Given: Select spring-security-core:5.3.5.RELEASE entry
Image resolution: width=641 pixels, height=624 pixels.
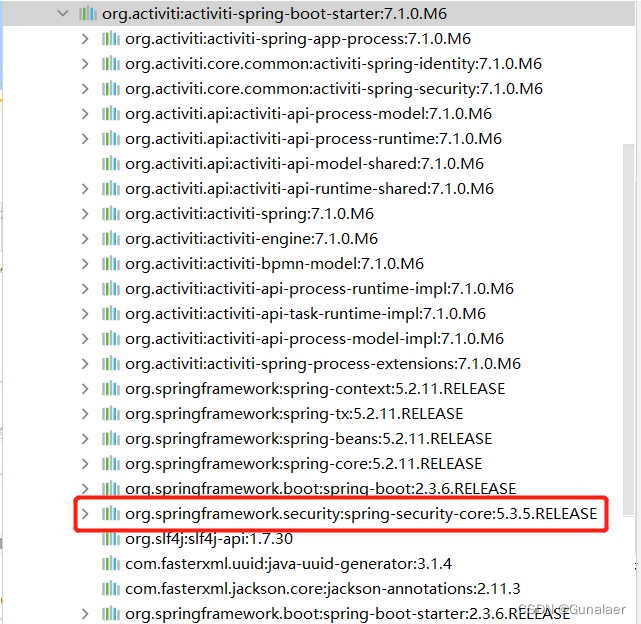Looking at the screenshot, I should pyautogui.click(x=361, y=514).
